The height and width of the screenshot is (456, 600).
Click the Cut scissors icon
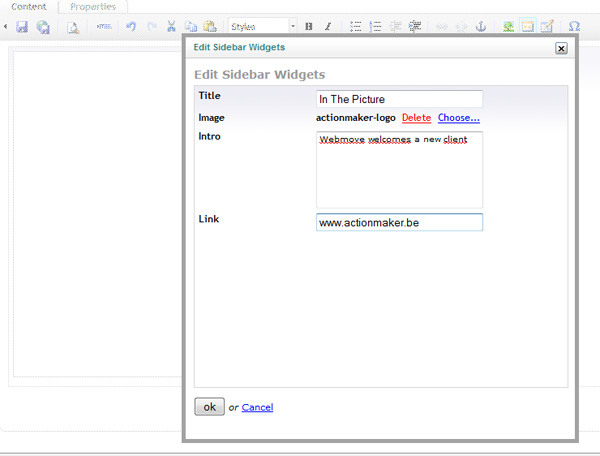pos(171,27)
